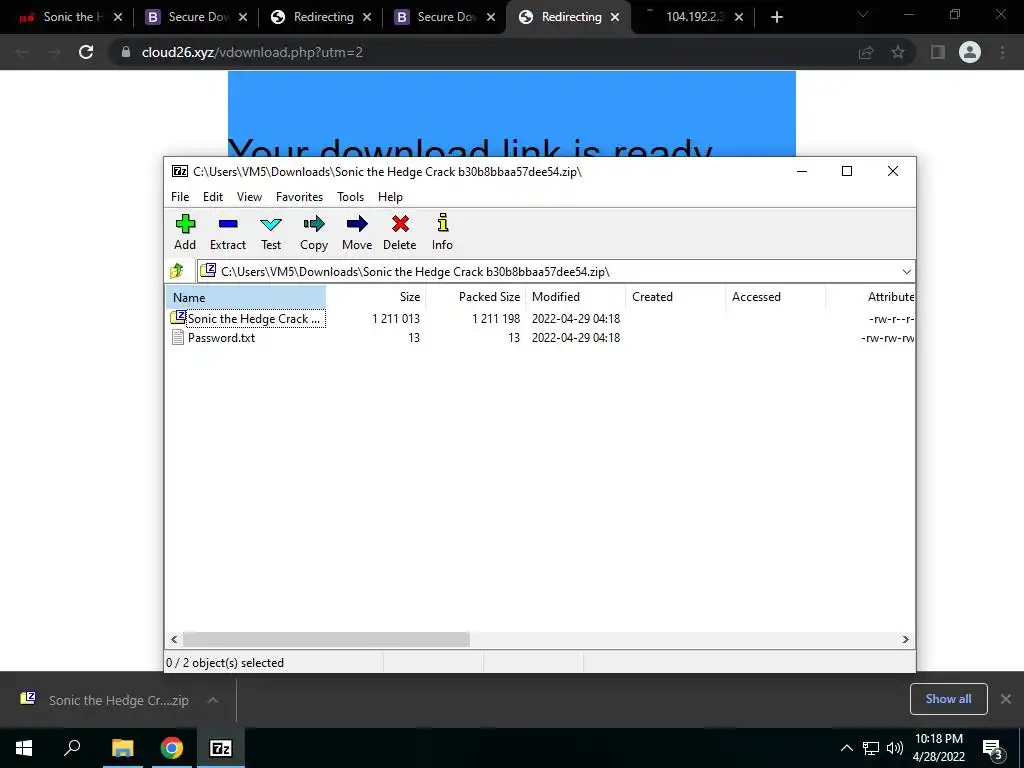
Task: Expand the download item options chevron
Action: (213, 700)
